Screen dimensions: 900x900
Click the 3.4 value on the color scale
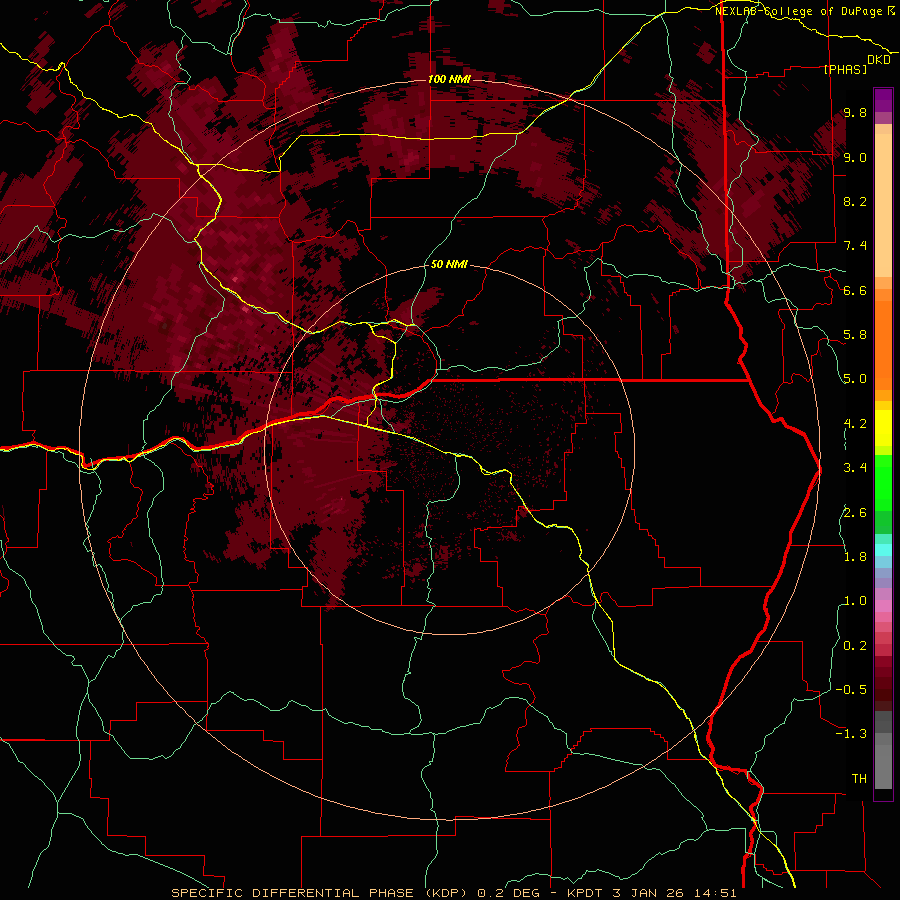(x=855, y=468)
